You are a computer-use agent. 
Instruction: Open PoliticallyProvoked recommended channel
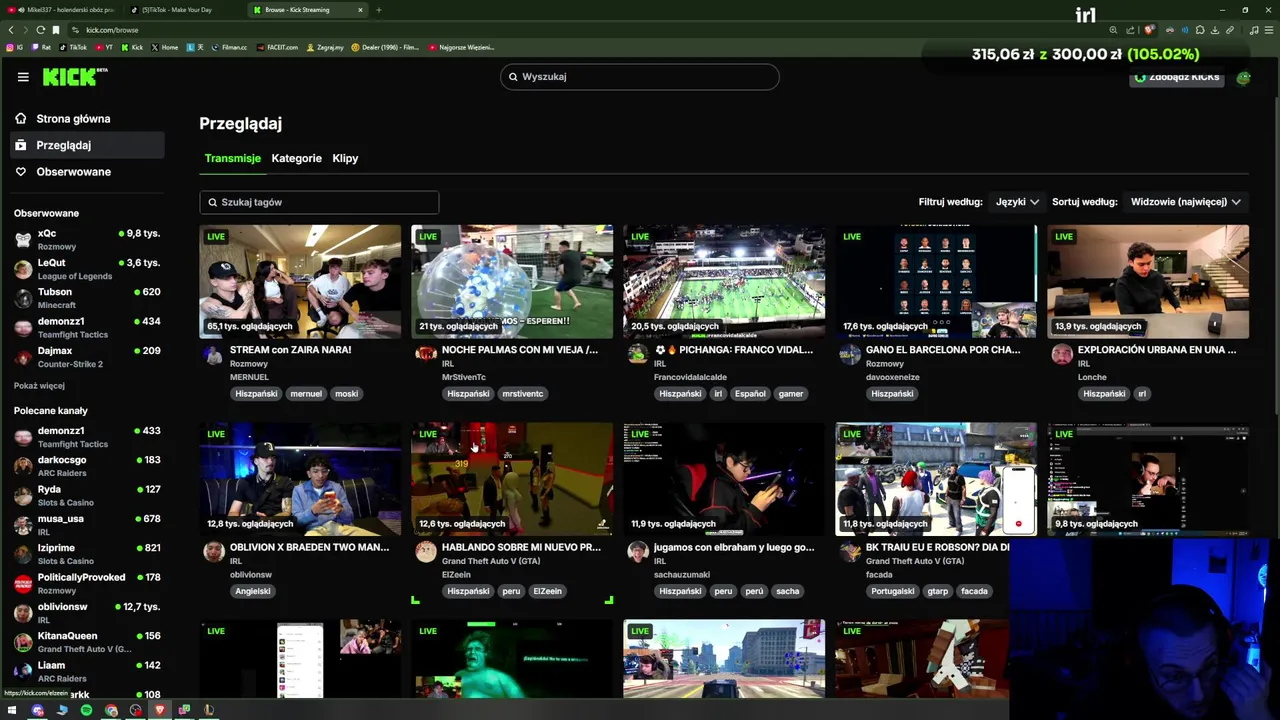pyautogui.click(x=87, y=583)
